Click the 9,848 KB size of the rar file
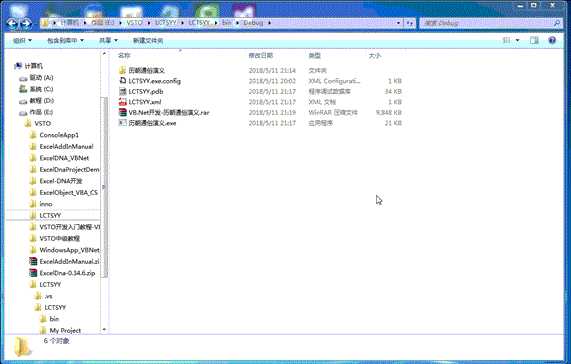 (x=389, y=112)
